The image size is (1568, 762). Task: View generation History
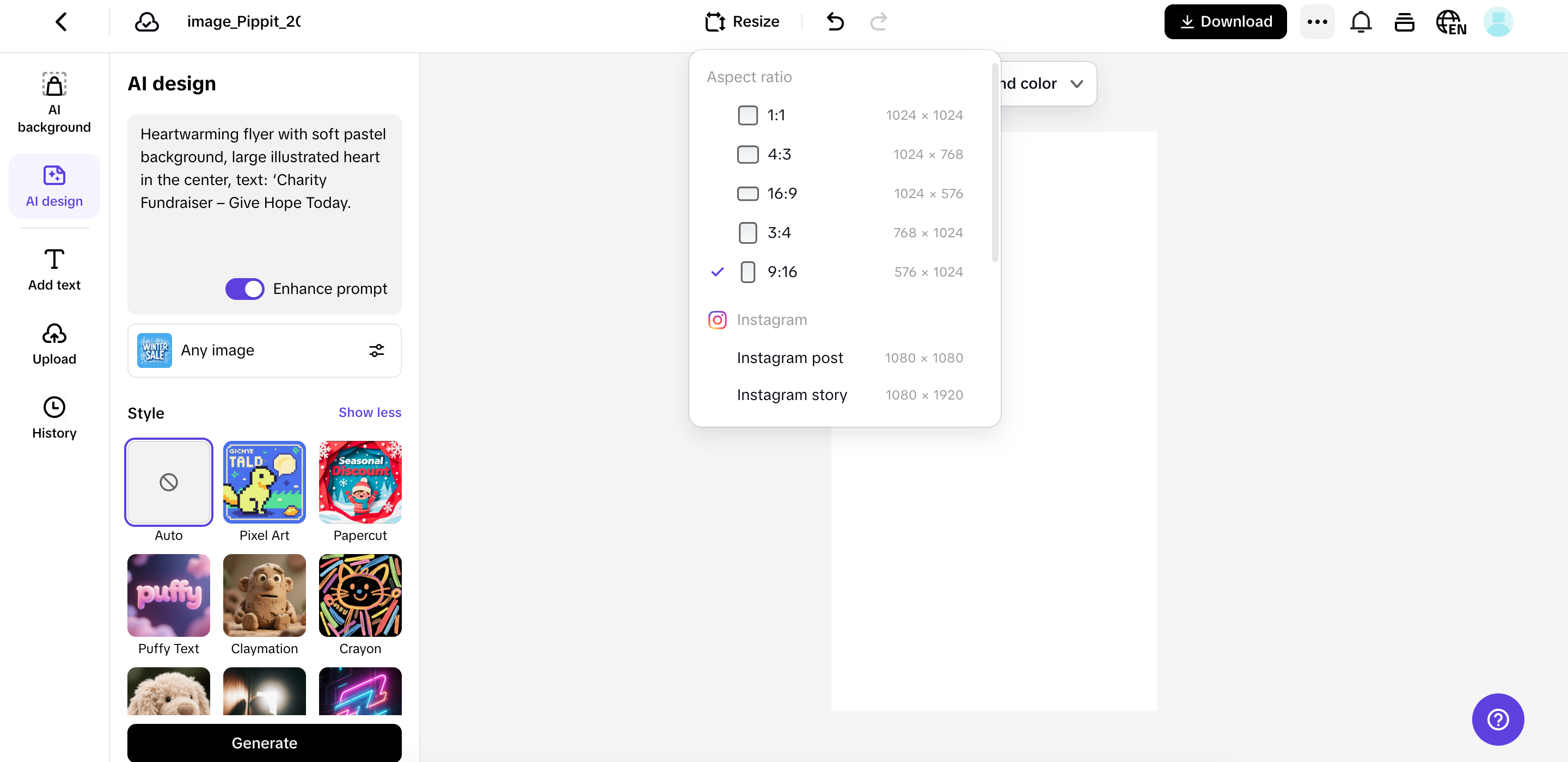(54, 417)
